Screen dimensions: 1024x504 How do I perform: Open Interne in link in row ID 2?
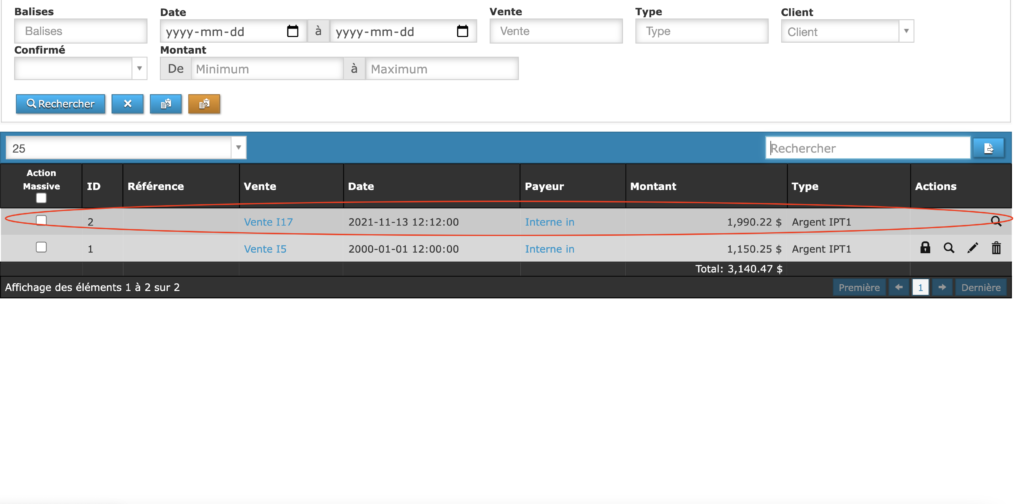pos(550,222)
